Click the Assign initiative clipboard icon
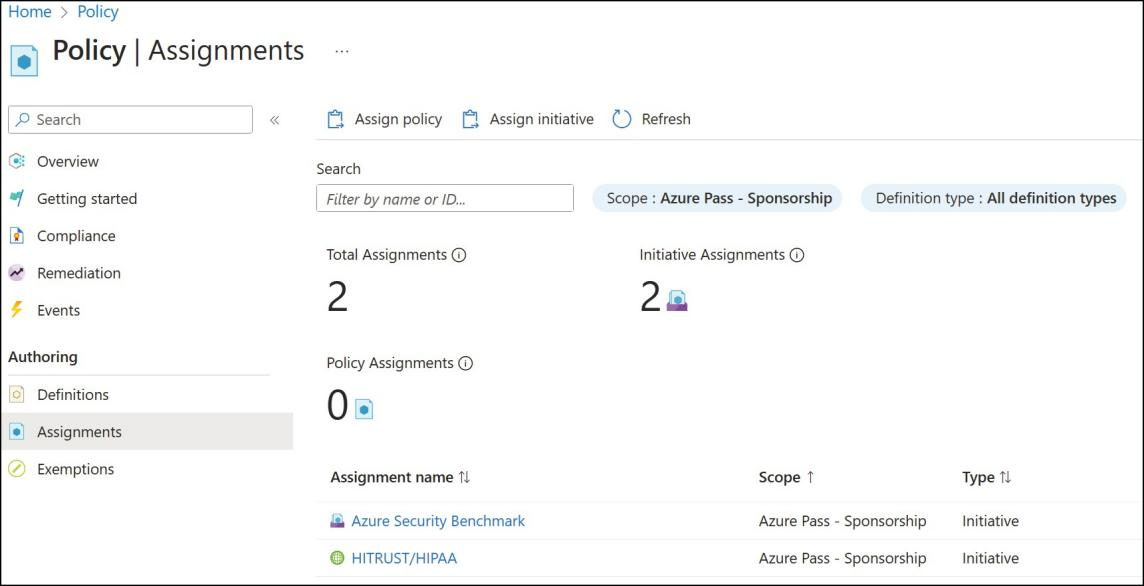The width and height of the screenshot is (1144, 586). click(471, 119)
